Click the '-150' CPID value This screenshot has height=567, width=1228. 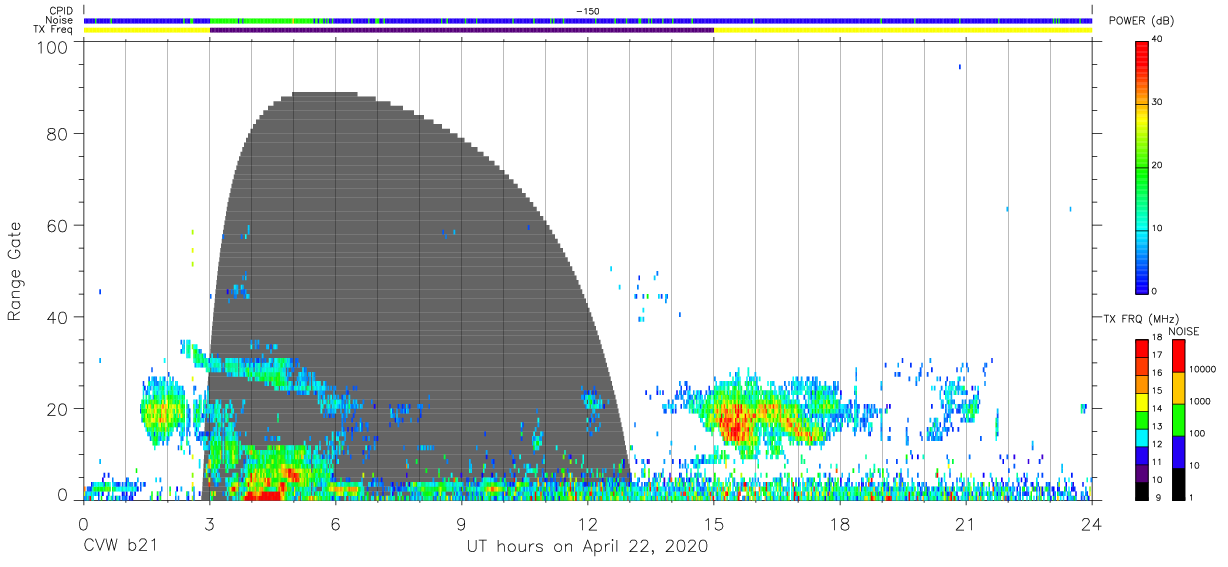pyautogui.click(x=587, y=11)
